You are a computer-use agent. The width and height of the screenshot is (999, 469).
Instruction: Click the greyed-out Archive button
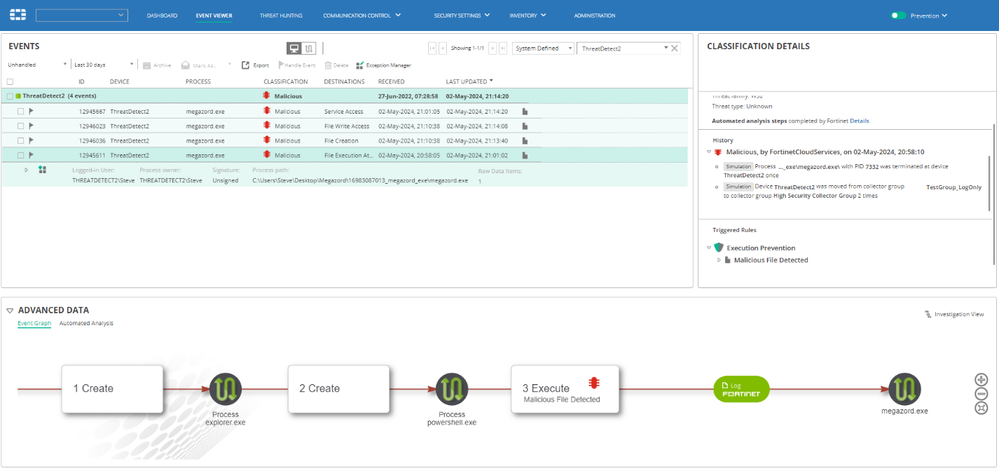[x=157, y=65]
